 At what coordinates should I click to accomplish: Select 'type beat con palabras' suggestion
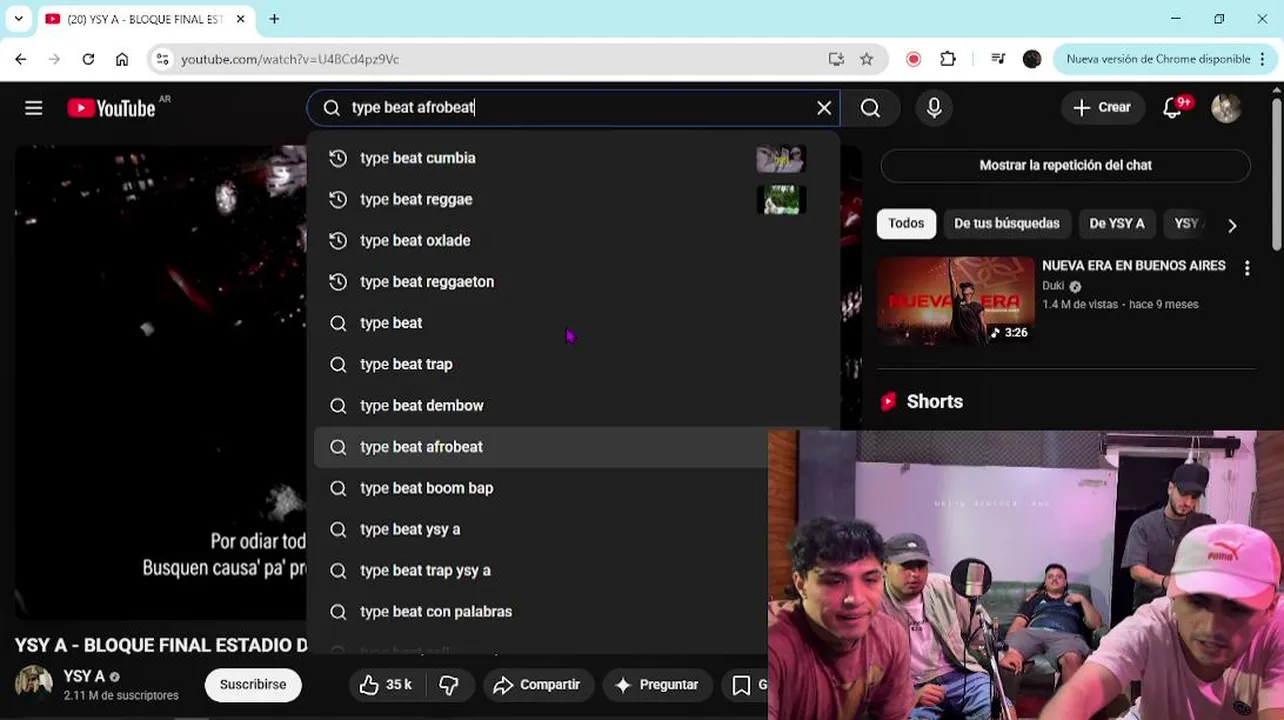pyautogui.click(x=541, y=611)
